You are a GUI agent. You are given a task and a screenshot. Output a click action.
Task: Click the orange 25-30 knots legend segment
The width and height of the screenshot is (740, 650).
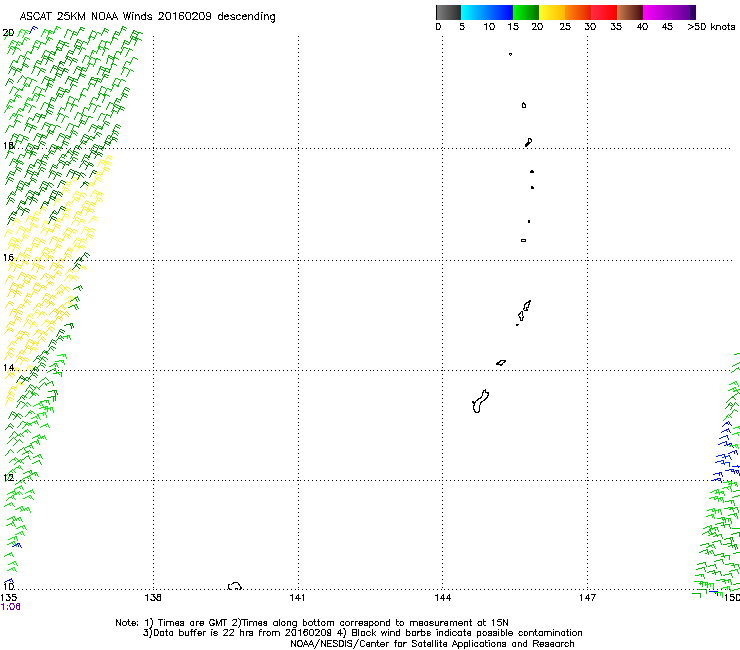click(x=578, y=12)
